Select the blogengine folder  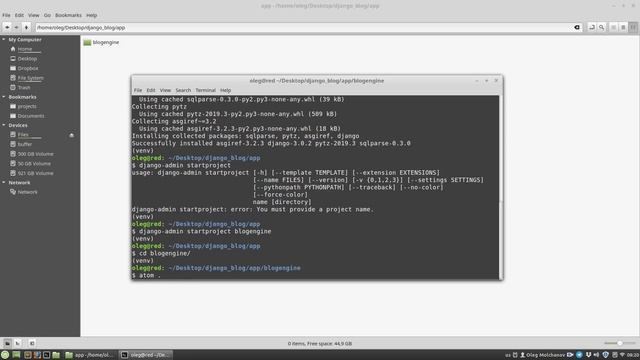click(x=101, y=42)
